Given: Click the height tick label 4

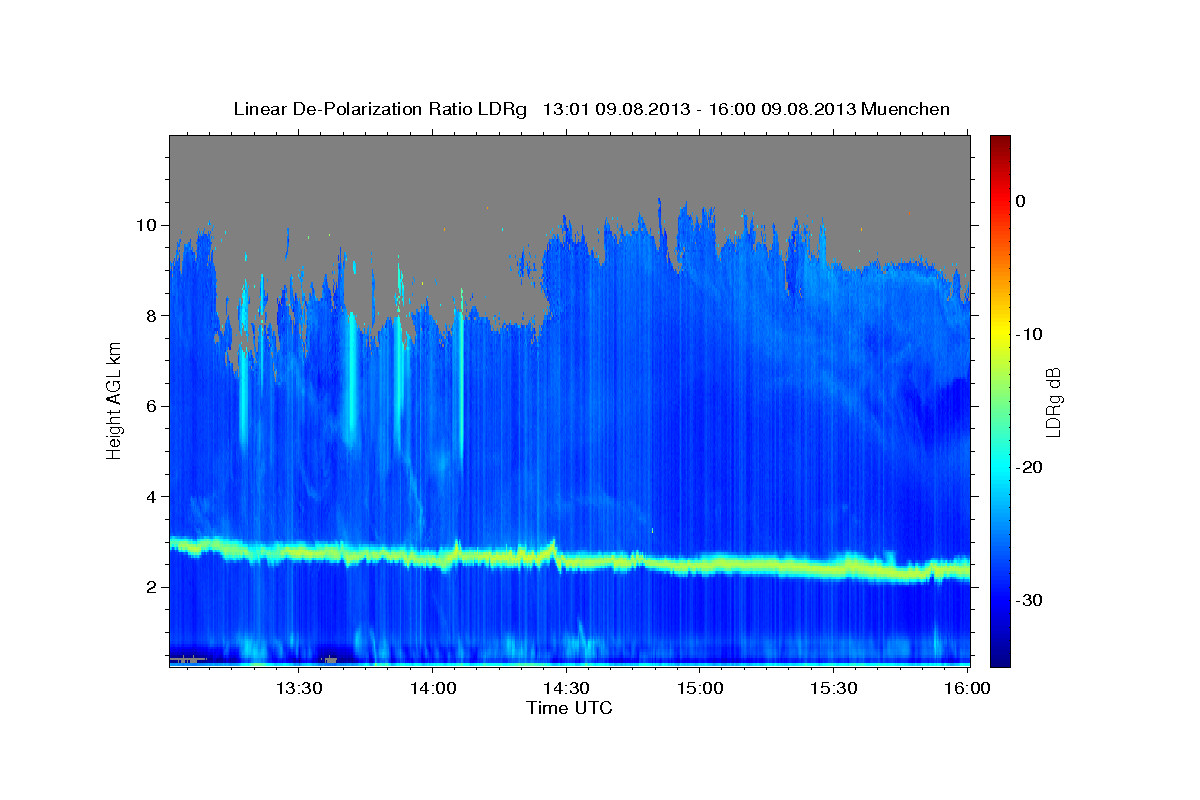Looking at the screenshot, I should [x=152, y=497].
